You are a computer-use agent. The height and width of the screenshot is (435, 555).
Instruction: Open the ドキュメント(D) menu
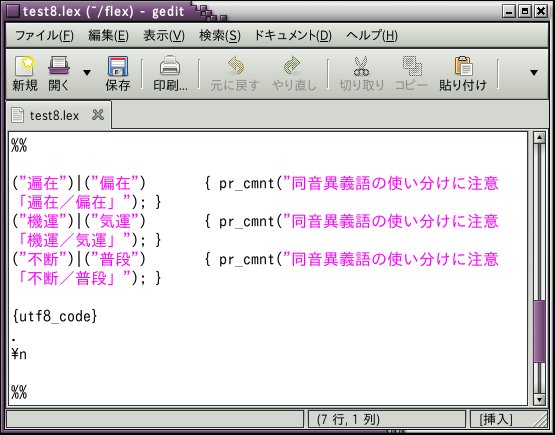(x=293, y=35)
